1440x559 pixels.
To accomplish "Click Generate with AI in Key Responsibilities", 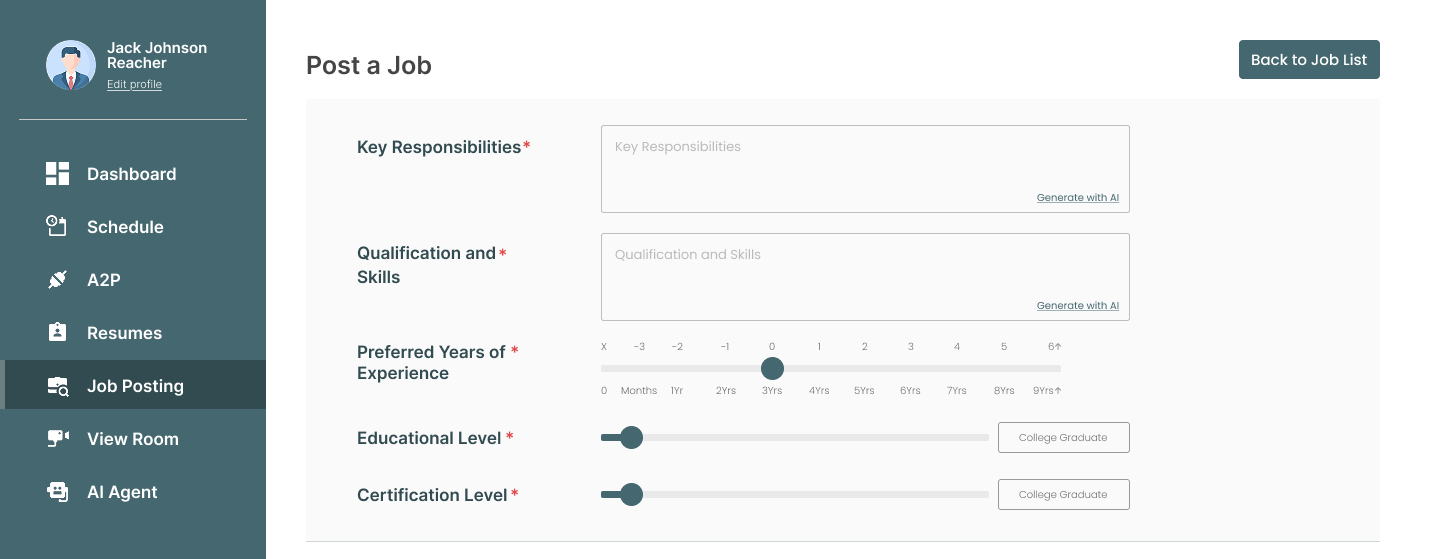I will [x=1077, y=198].
